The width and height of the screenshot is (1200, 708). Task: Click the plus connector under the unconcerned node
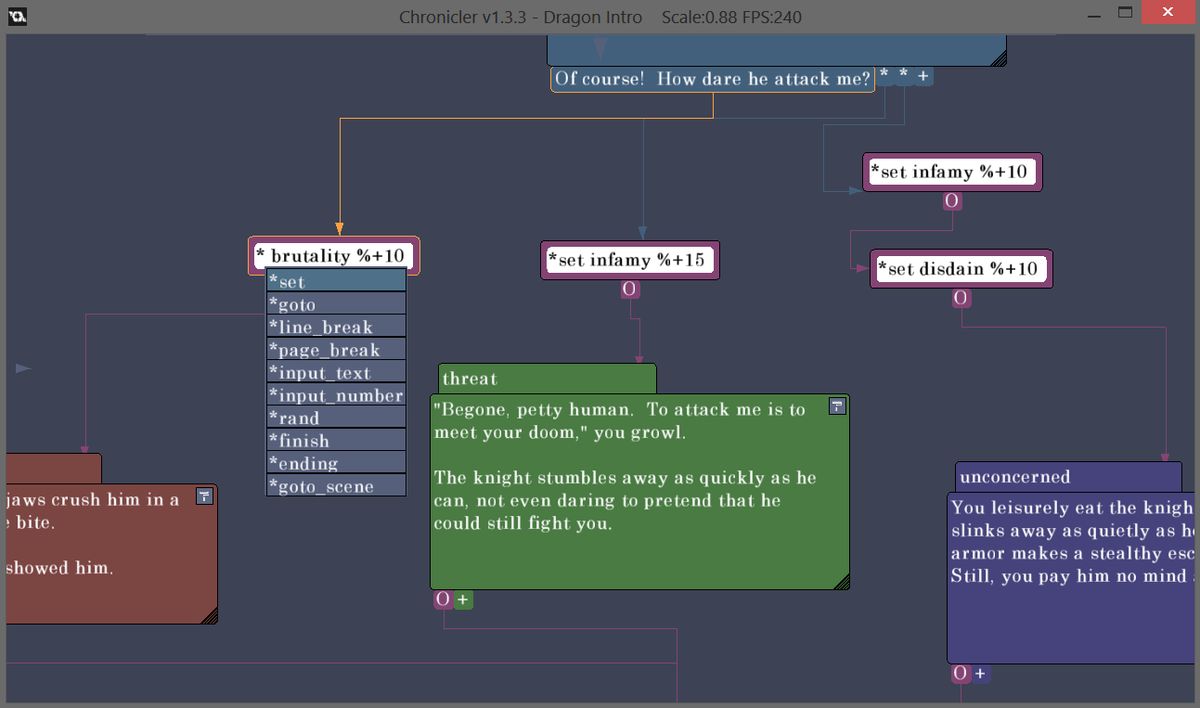pyautogui.click(x=980, y=673)
